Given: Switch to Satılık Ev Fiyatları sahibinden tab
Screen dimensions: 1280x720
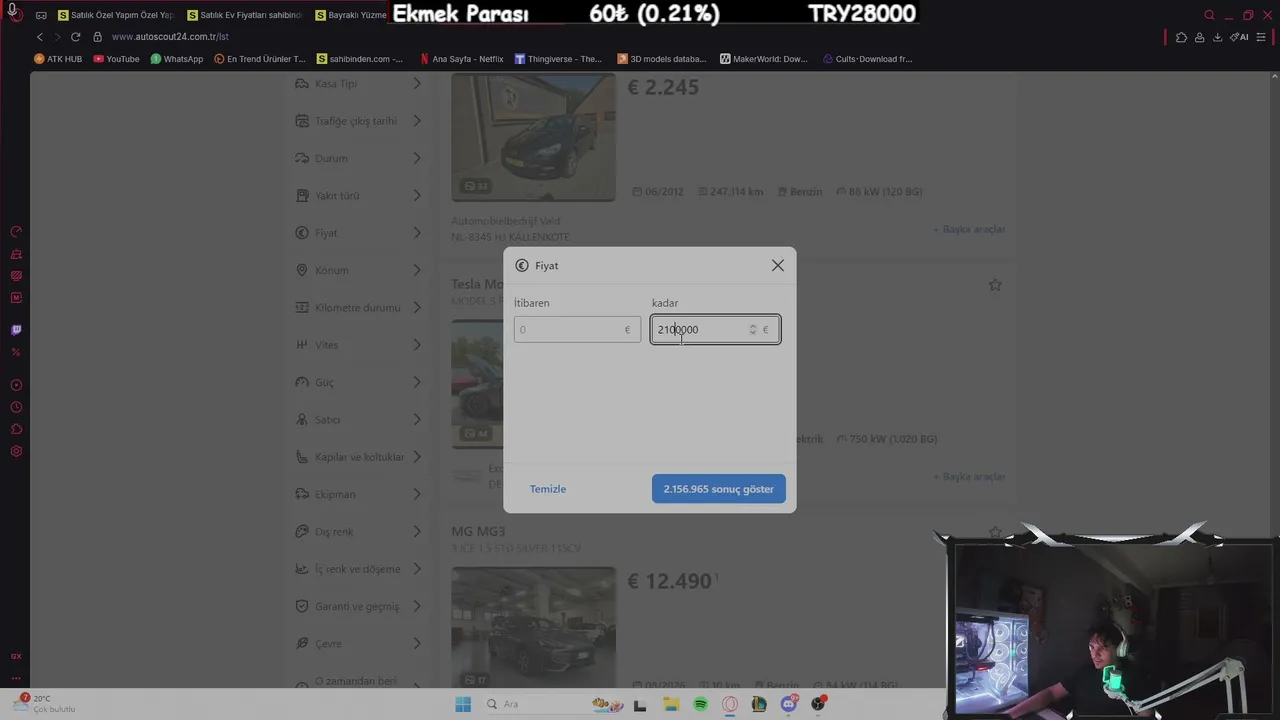Looking at the screenshot, I should [x=245, y=15].
